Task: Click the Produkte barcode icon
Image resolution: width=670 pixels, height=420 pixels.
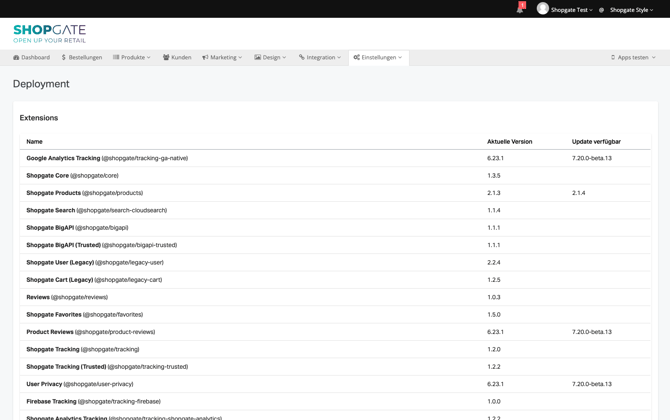Action: (x=116, y=57)
